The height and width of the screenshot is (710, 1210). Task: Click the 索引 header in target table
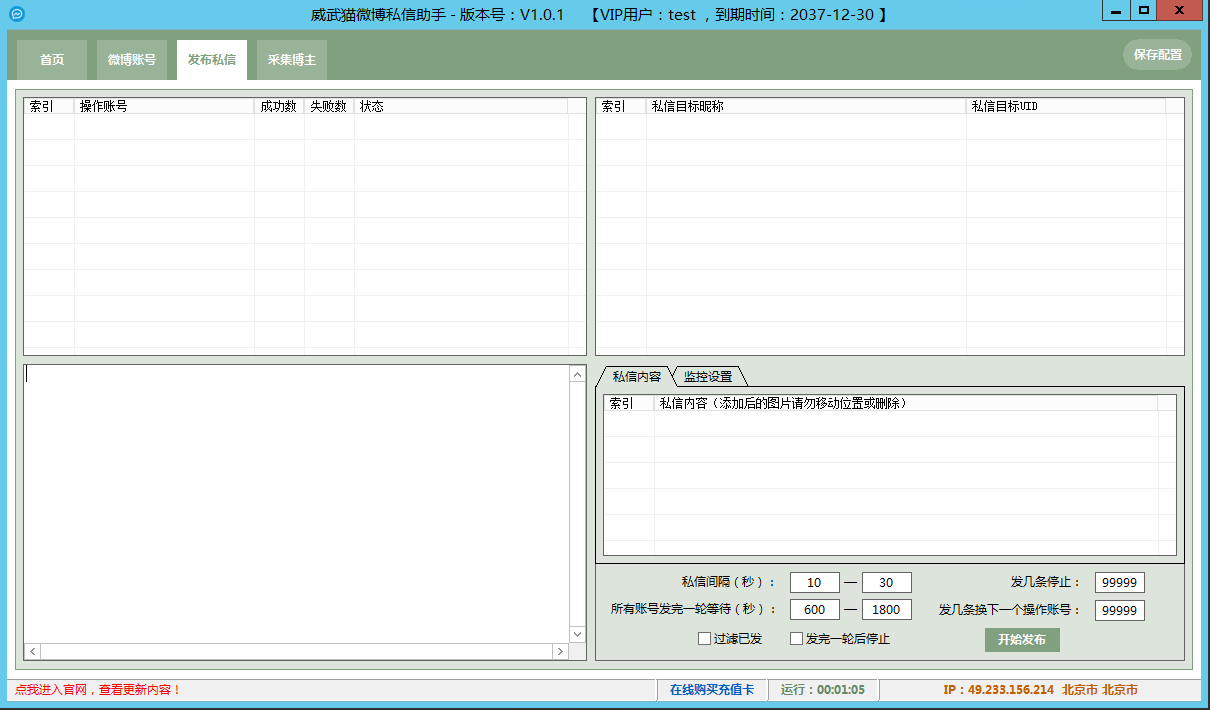coord(621,106)
